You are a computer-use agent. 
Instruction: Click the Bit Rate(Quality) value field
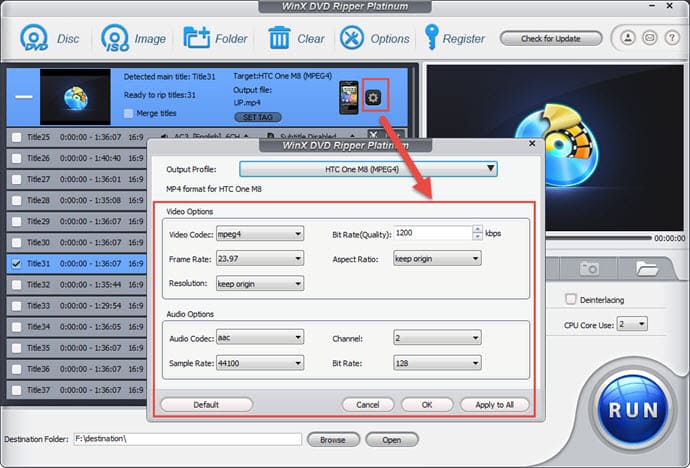click(x=433, y=233)
